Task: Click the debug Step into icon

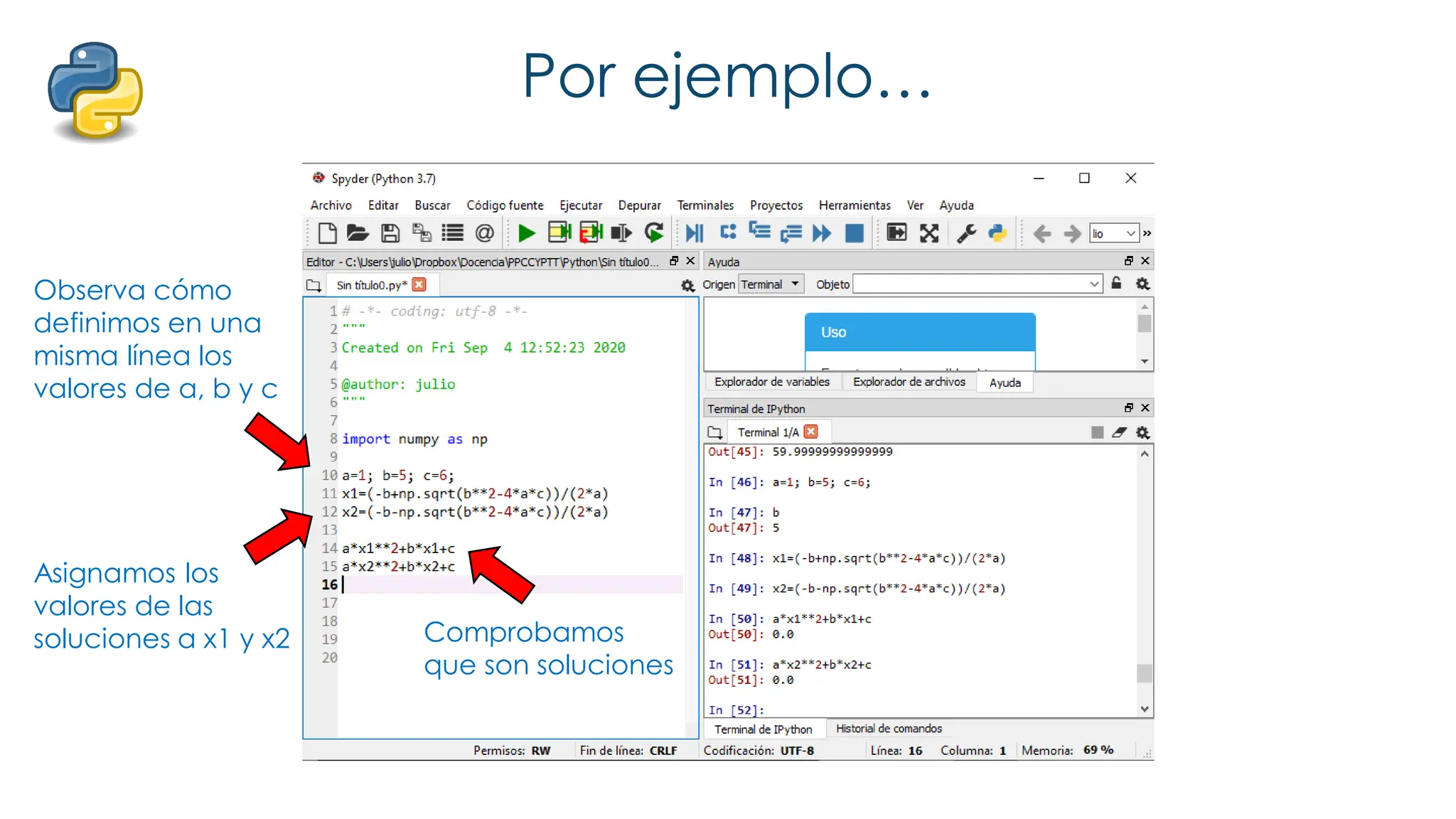Action: [x=760, y=231]
